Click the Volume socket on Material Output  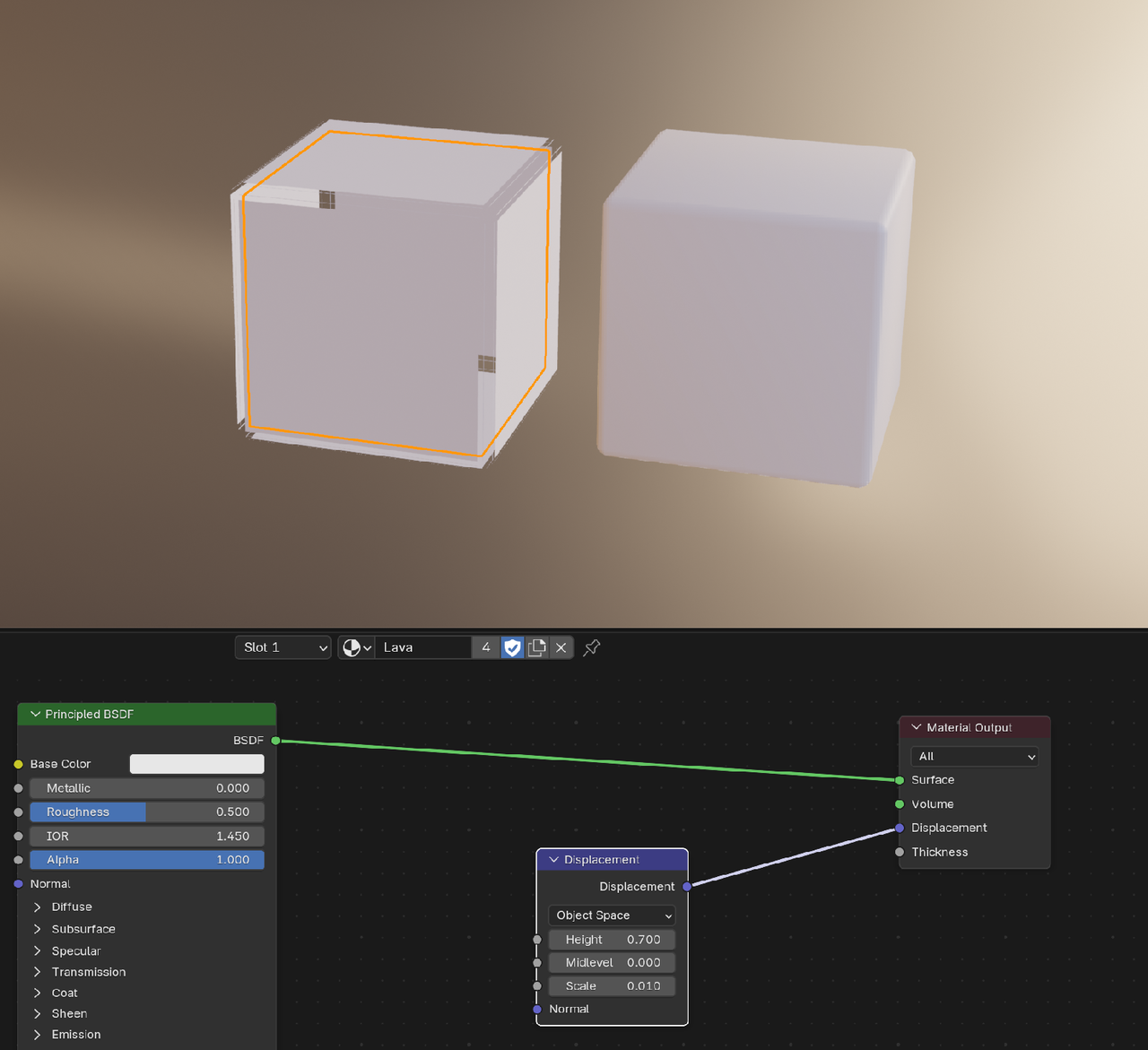[899, 803]
